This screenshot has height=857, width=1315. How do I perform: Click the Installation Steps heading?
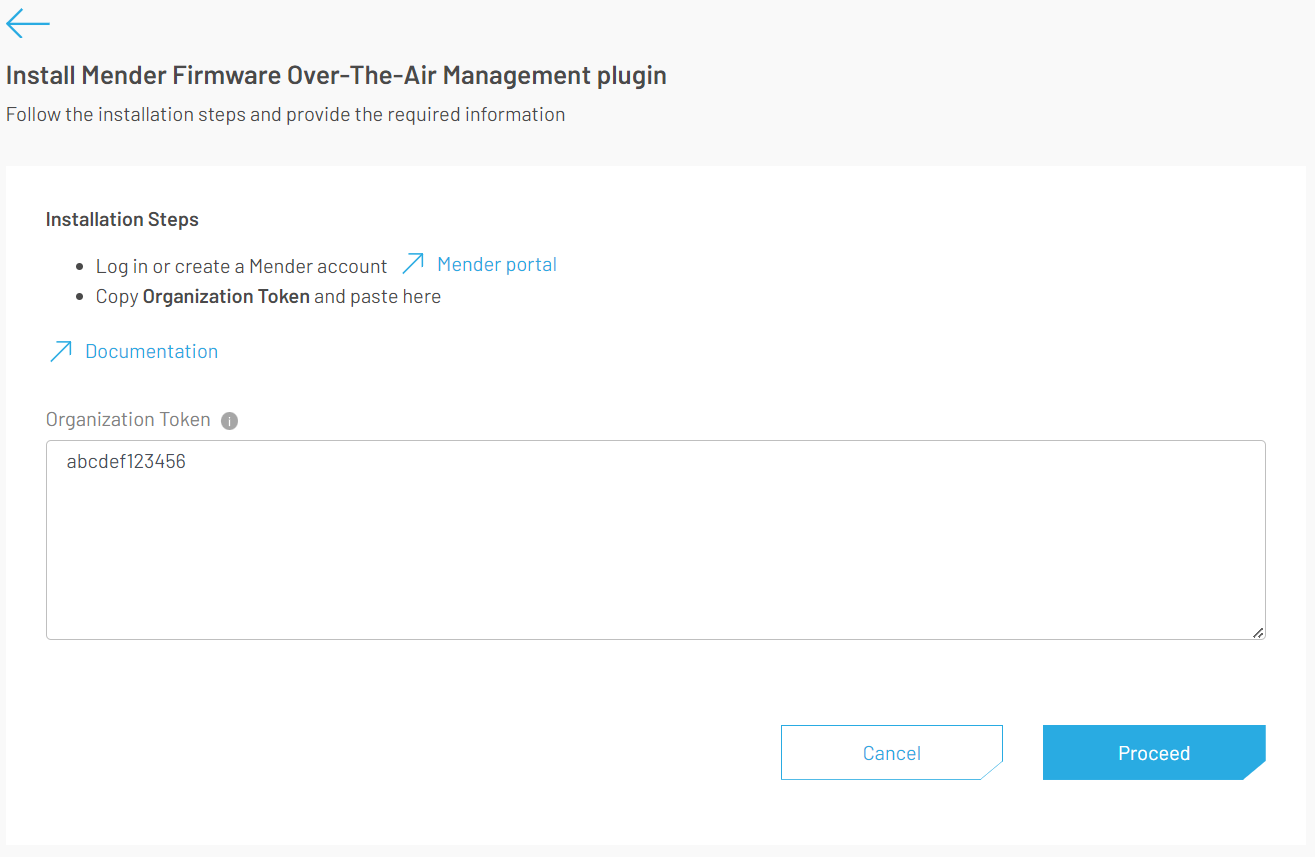(x=122, y=219)
